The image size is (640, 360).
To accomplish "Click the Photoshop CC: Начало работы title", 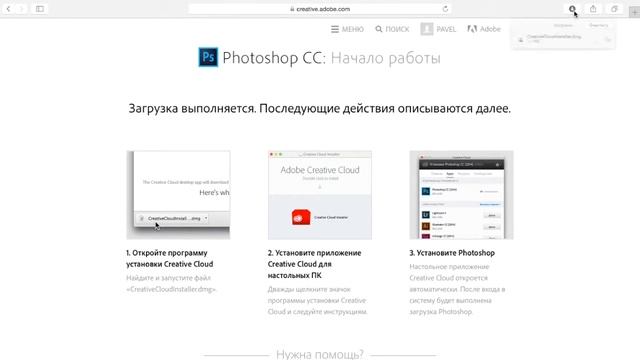I will [331, 58].
